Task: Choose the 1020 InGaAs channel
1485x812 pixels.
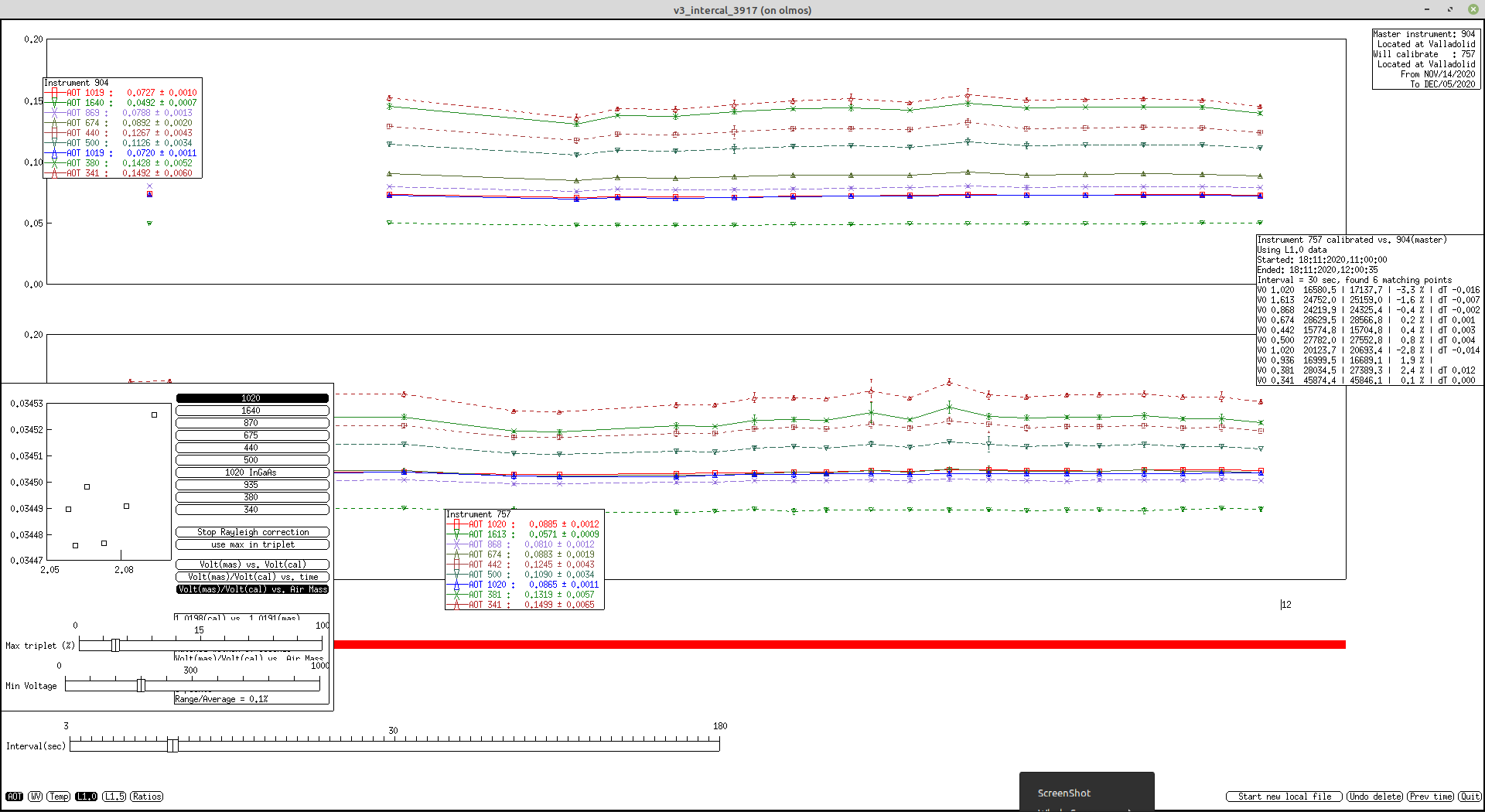Action: coord(252,473)
